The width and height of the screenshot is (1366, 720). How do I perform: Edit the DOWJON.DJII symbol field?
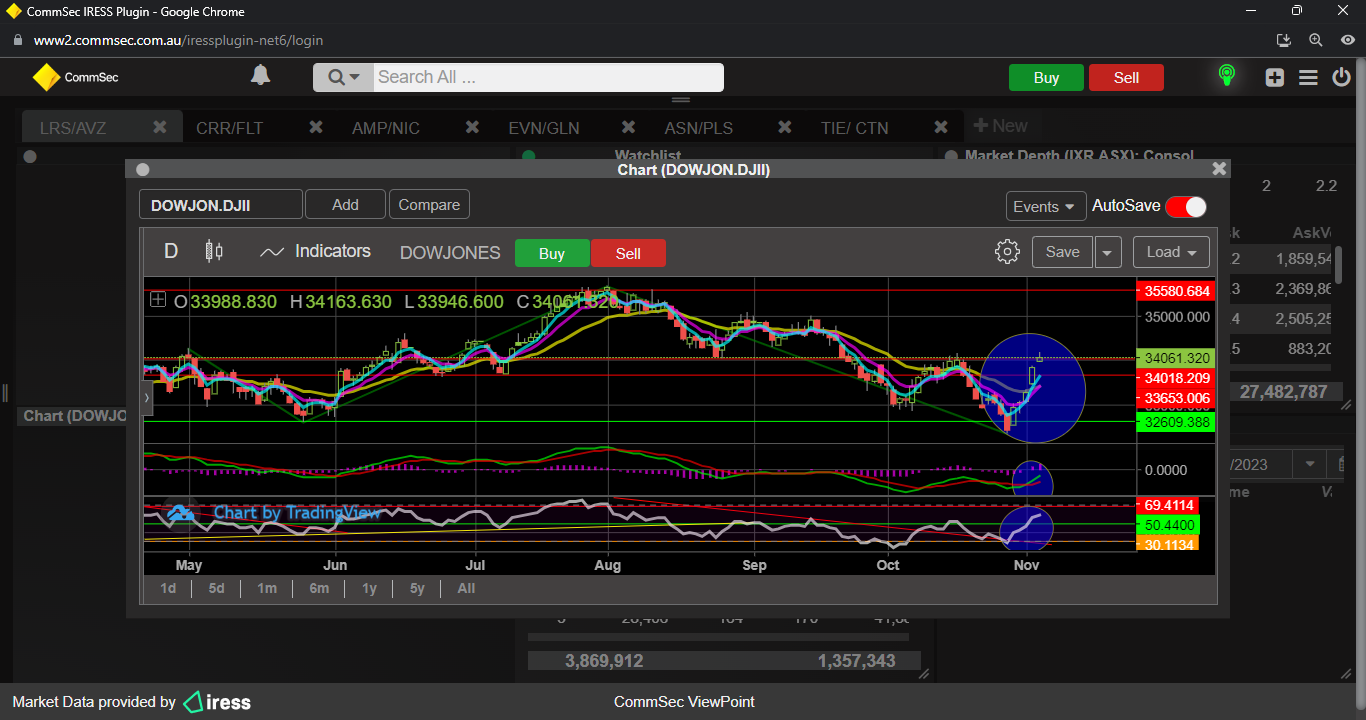(220, 205)
